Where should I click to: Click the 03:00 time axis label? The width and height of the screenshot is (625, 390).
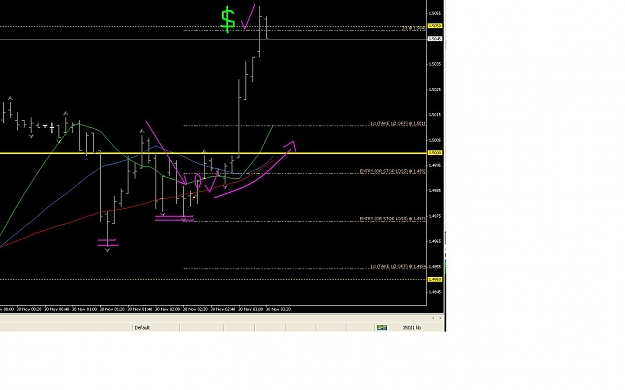[x=251, y=309]
